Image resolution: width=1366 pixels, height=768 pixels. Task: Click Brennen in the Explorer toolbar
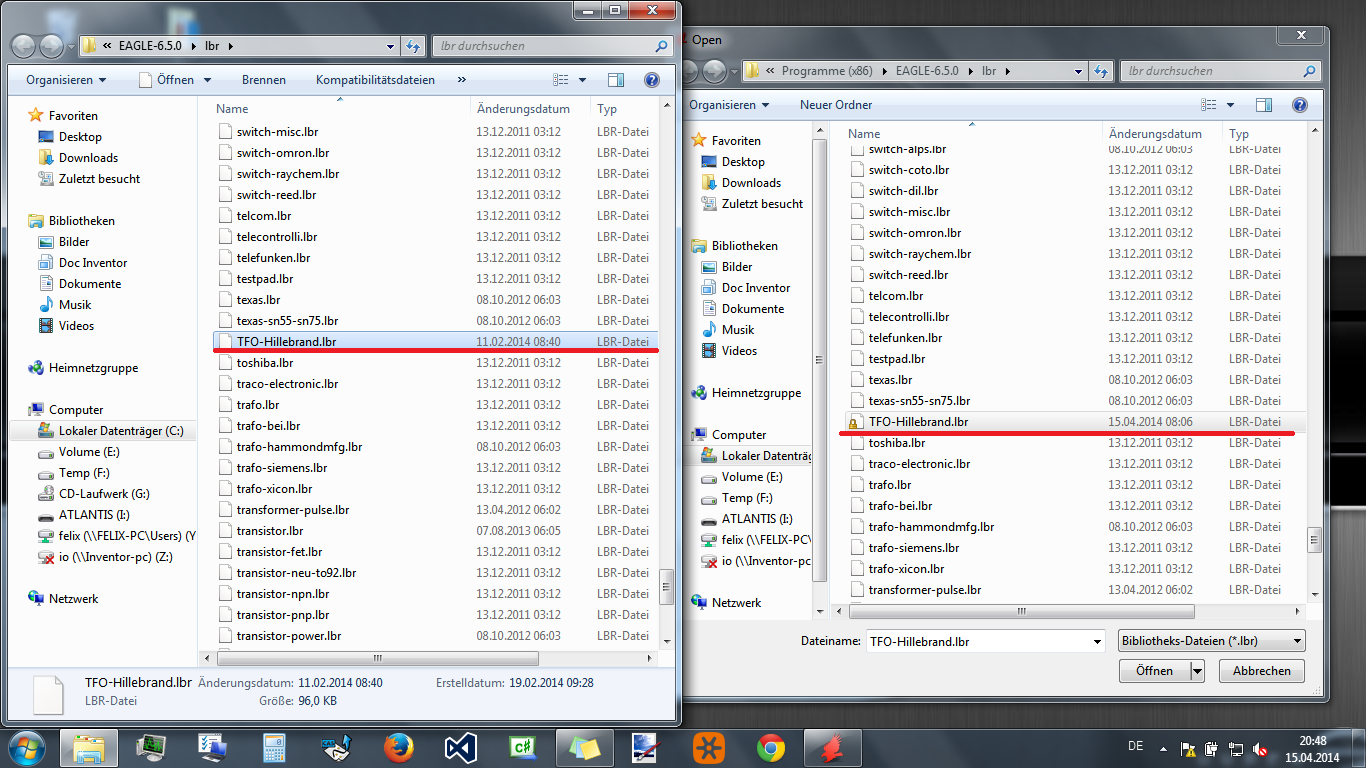click(x=264, y=80)
